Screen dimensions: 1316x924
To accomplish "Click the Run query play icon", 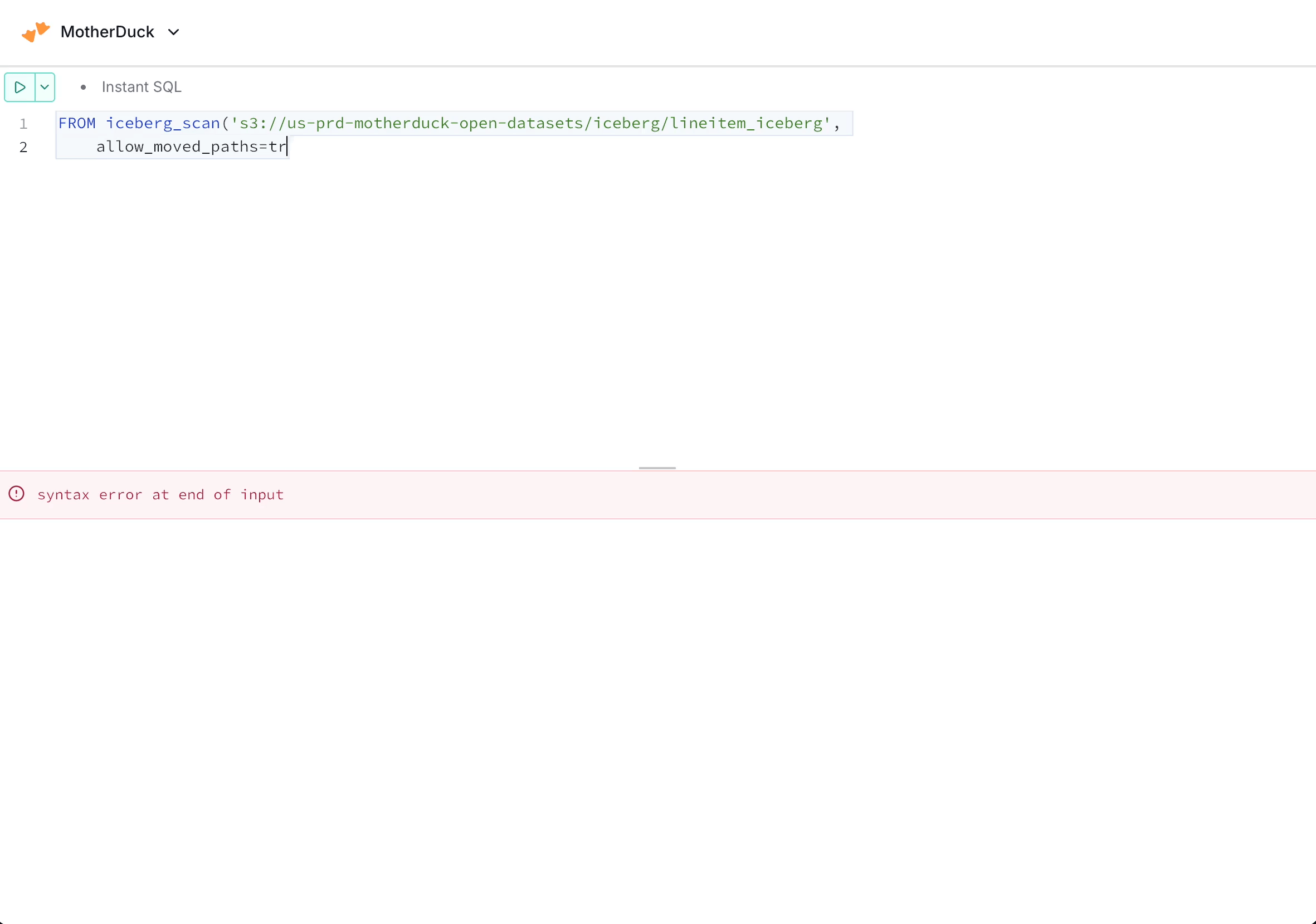I will [20, 87].
